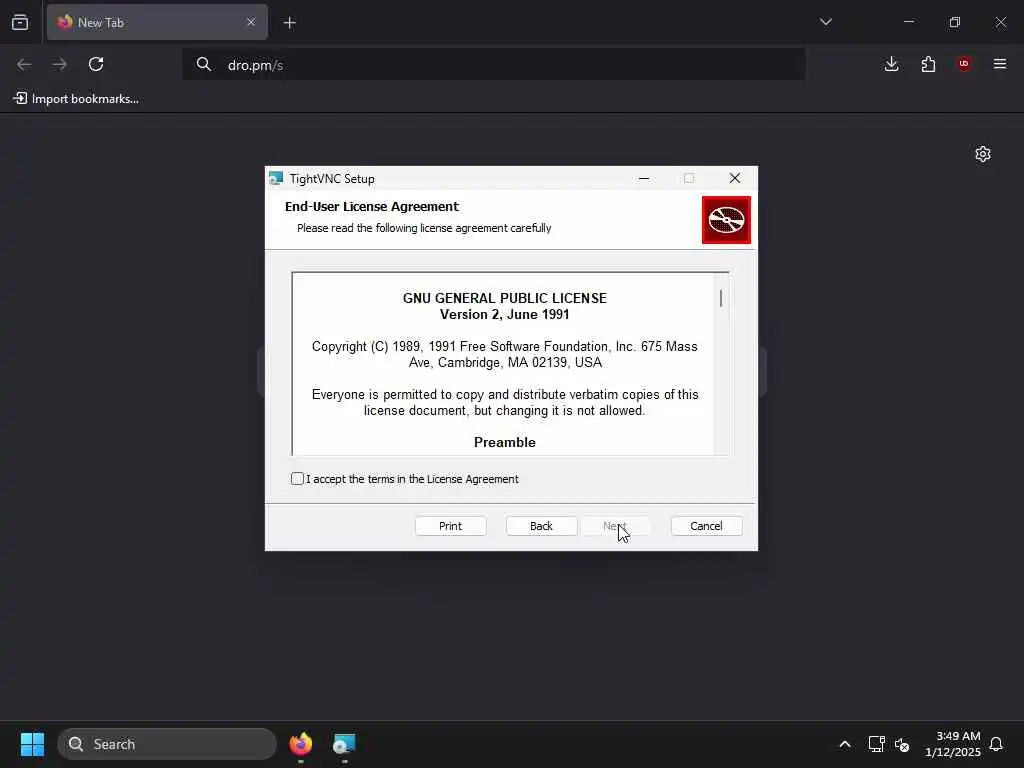Close the New Tab tab
This screenshot has width=1024, height=768.
[x=251, y=22]
